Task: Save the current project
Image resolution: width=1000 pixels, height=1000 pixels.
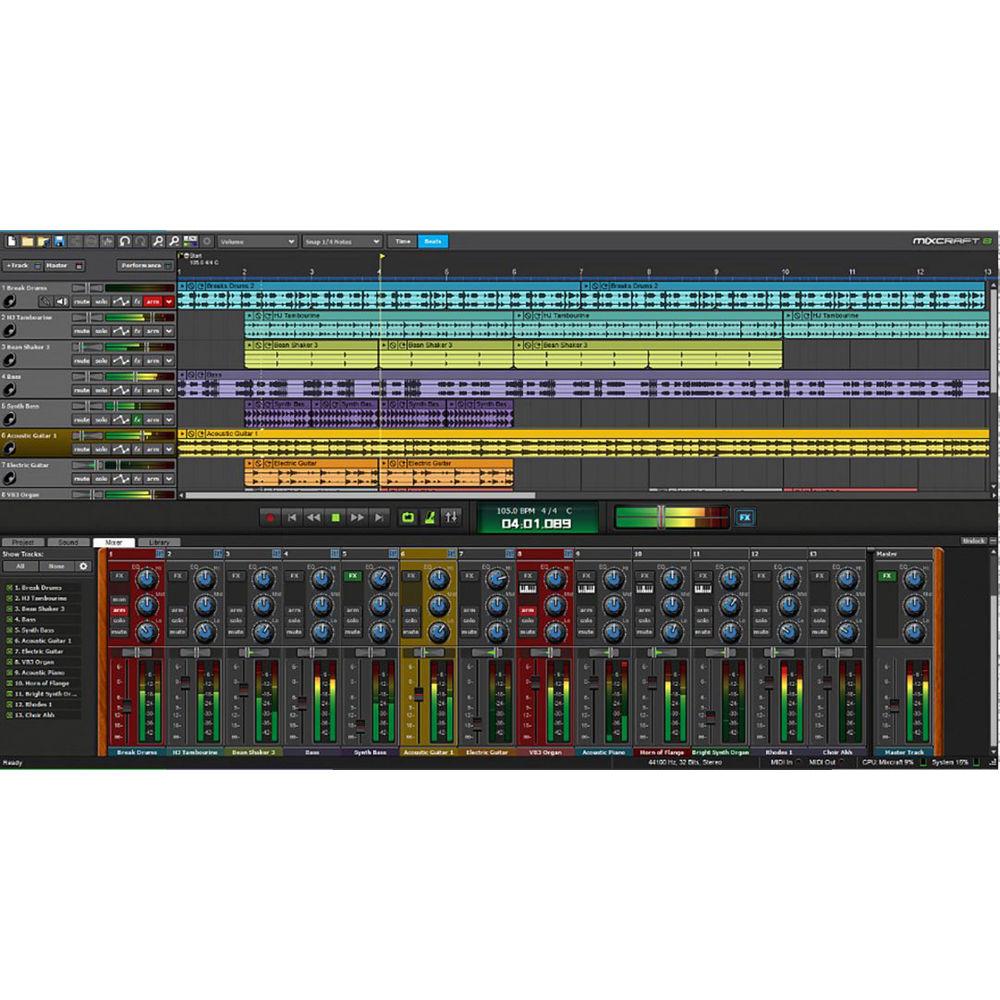Action: (59, 241)
